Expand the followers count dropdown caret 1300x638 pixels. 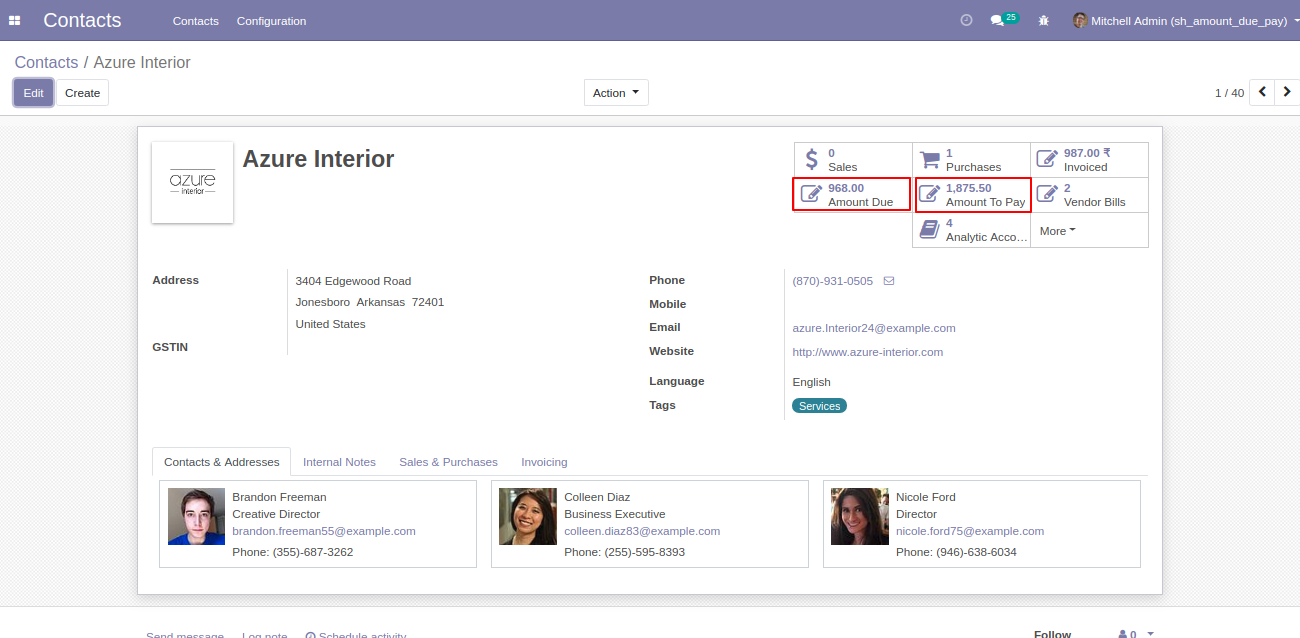pos(1151,634)
